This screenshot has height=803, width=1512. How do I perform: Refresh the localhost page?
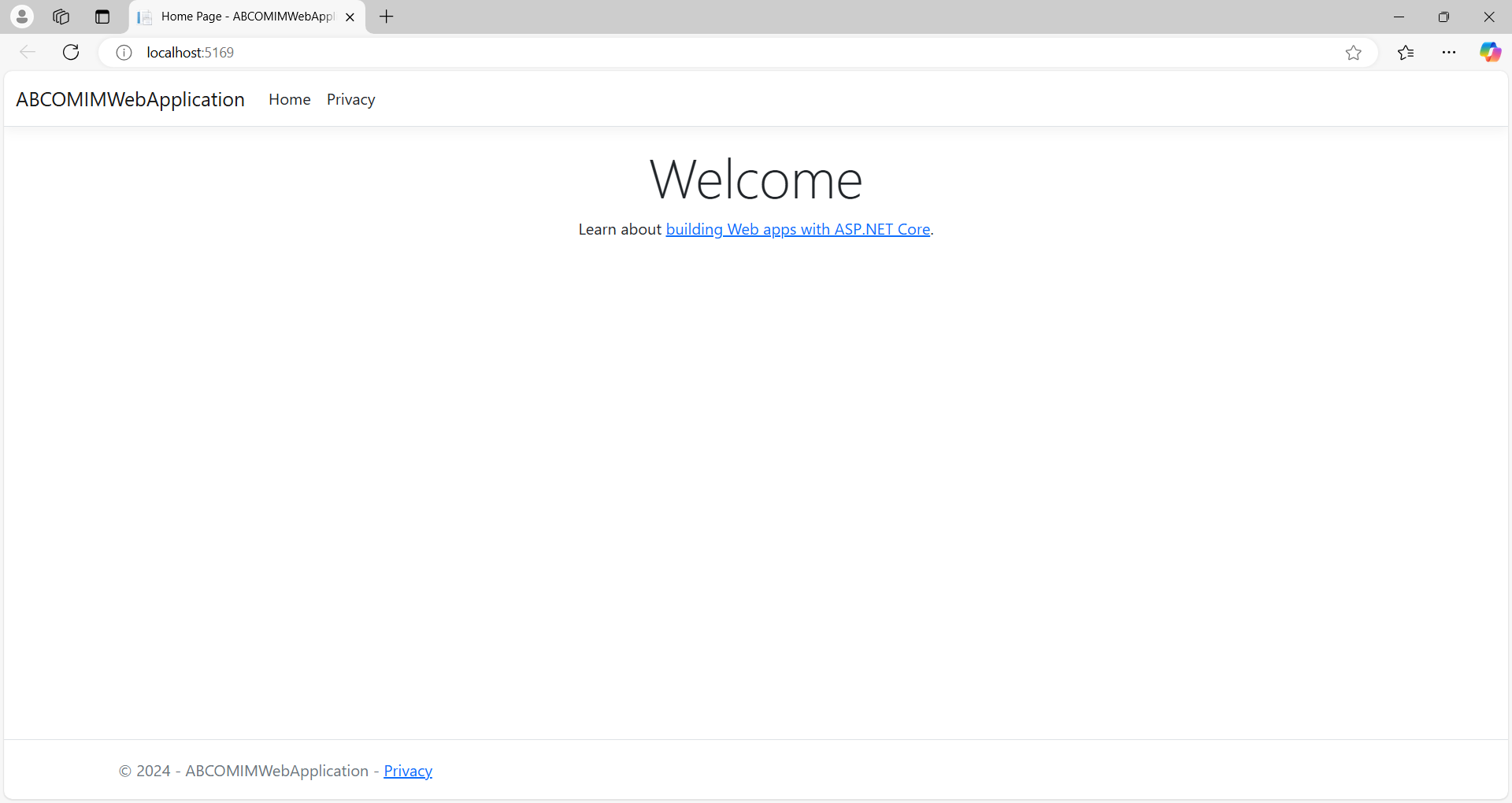coord(71,53)
